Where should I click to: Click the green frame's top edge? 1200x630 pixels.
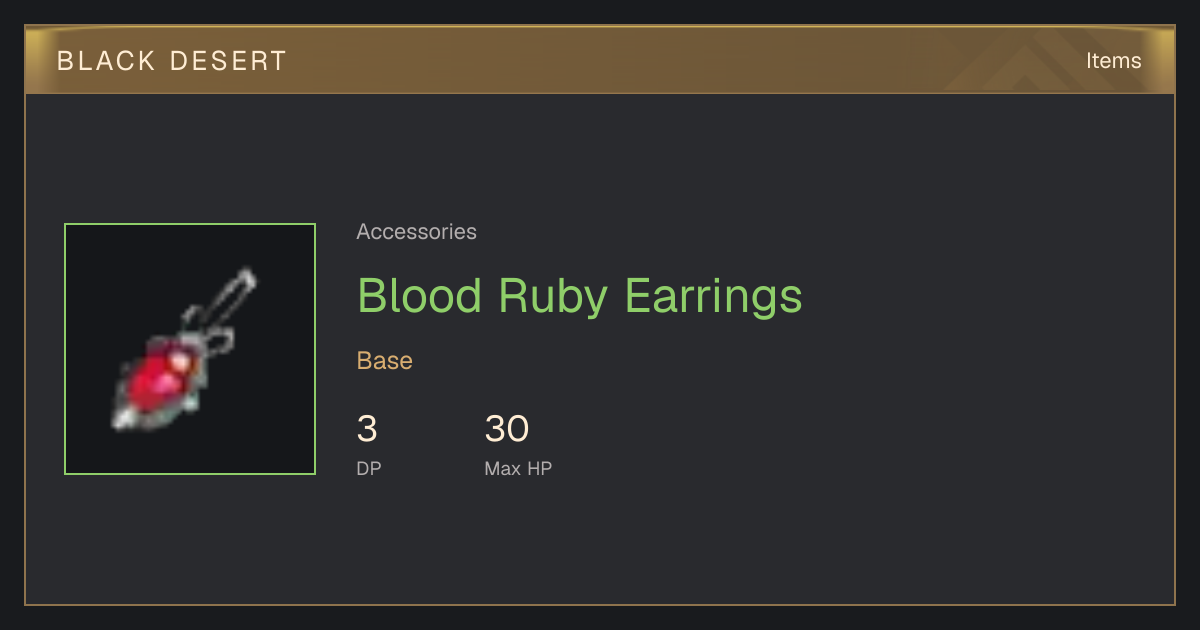(190, 224)
